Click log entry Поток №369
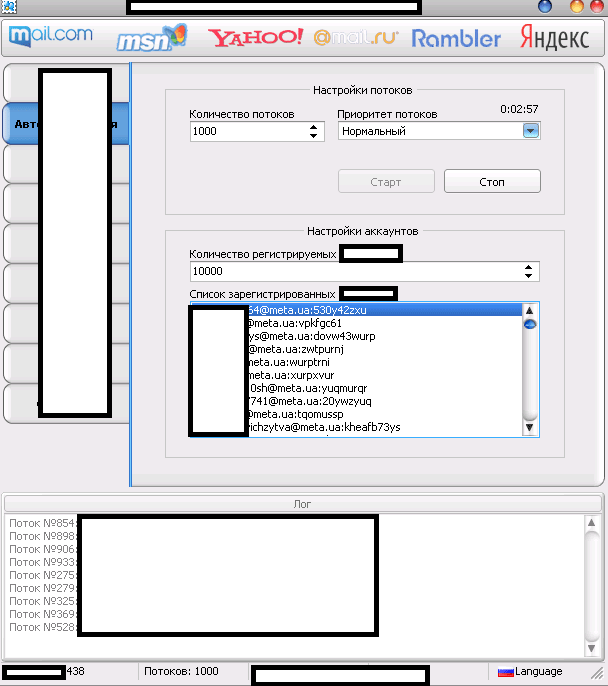608x686 pixels. click(42, 614)
